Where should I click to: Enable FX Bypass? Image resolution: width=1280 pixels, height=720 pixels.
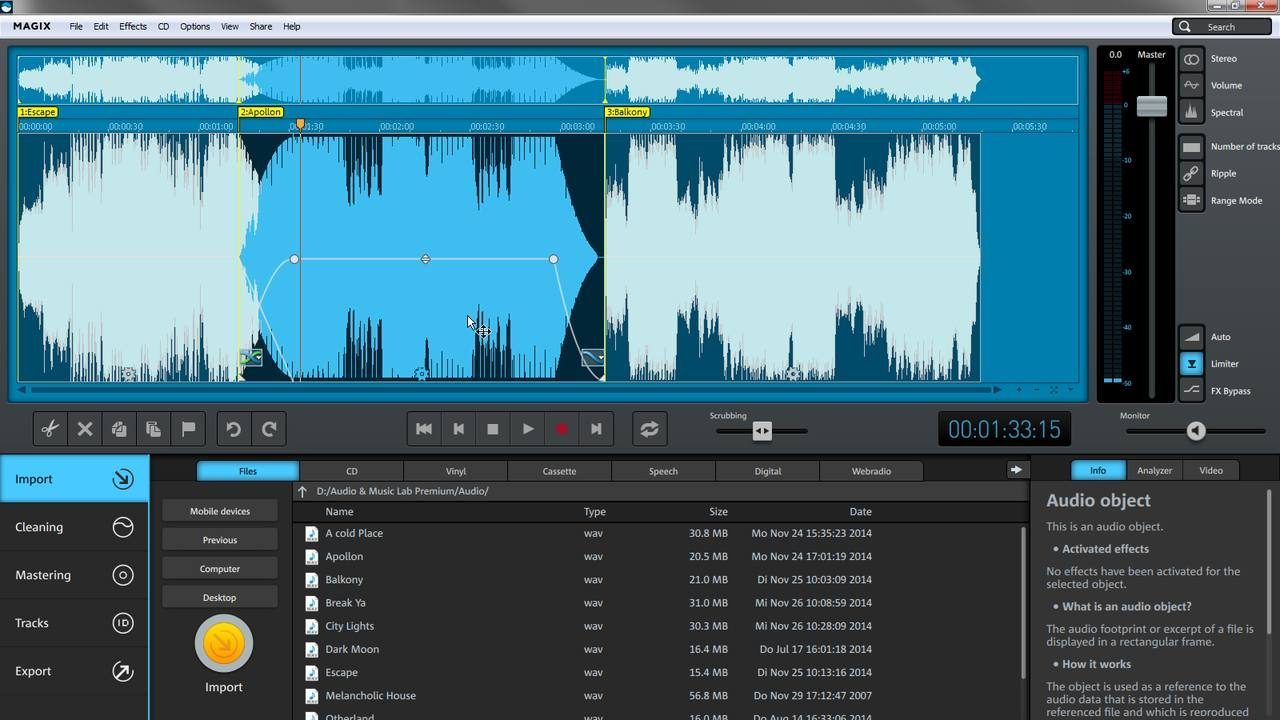[1191, 391]
